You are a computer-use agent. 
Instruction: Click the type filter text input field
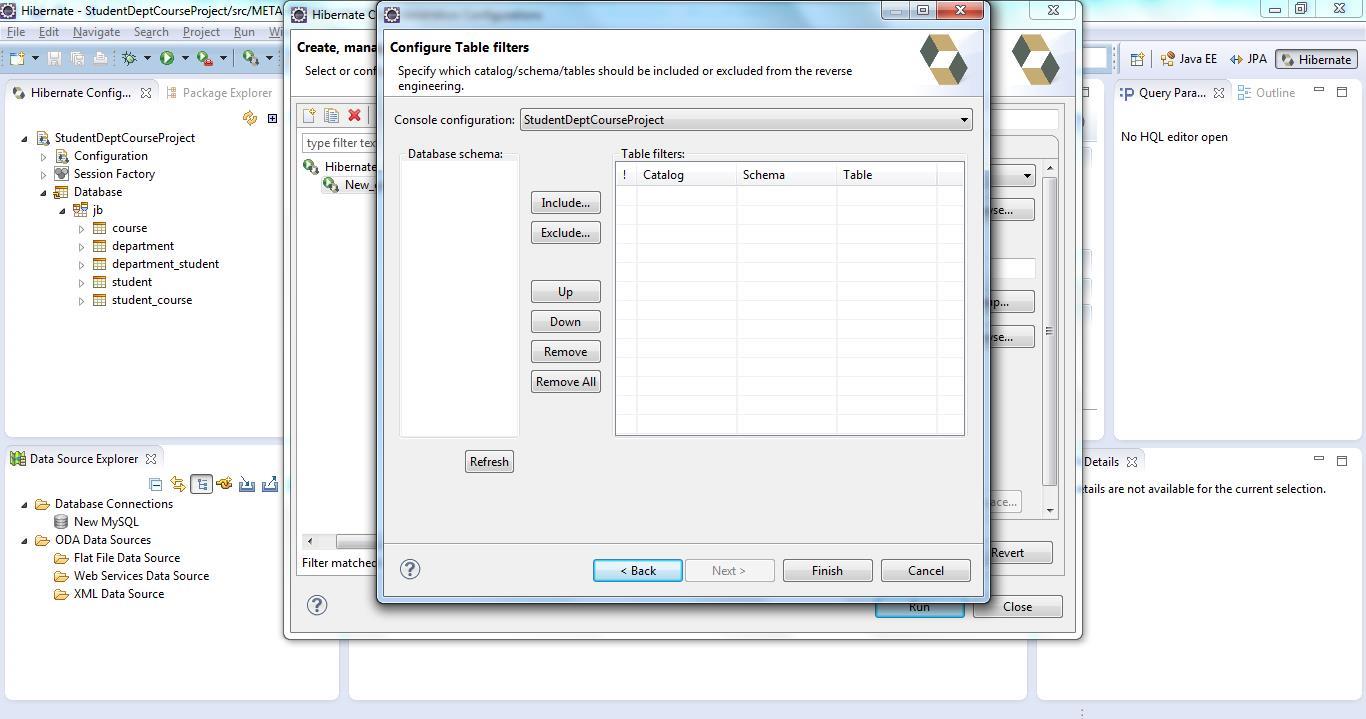pos(339,143)
